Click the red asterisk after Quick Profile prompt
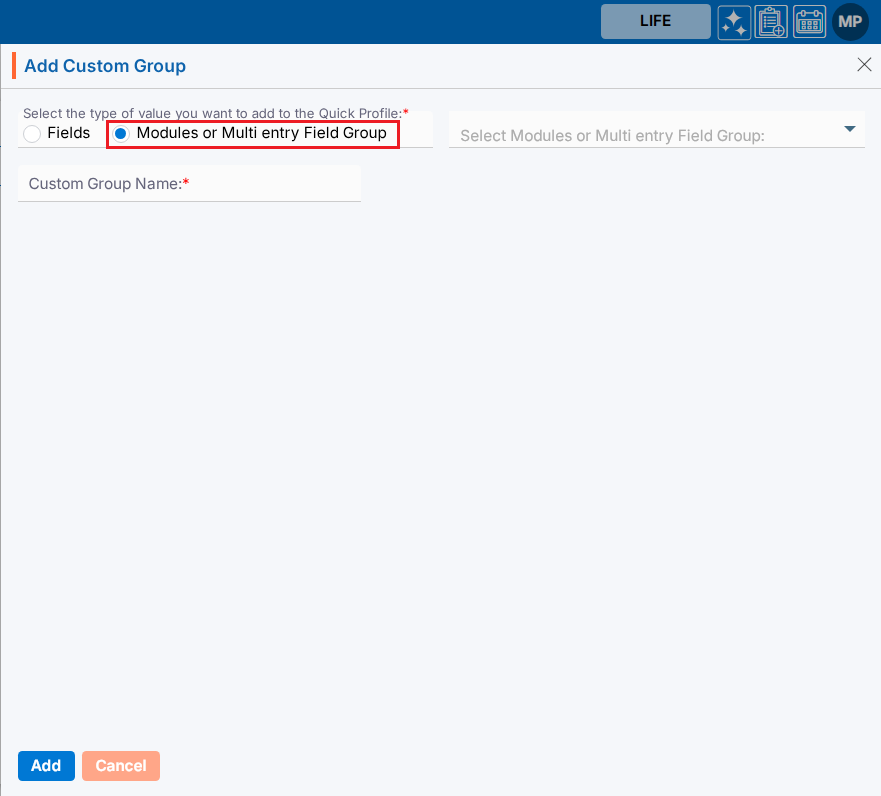 click(x=405, y=114)
